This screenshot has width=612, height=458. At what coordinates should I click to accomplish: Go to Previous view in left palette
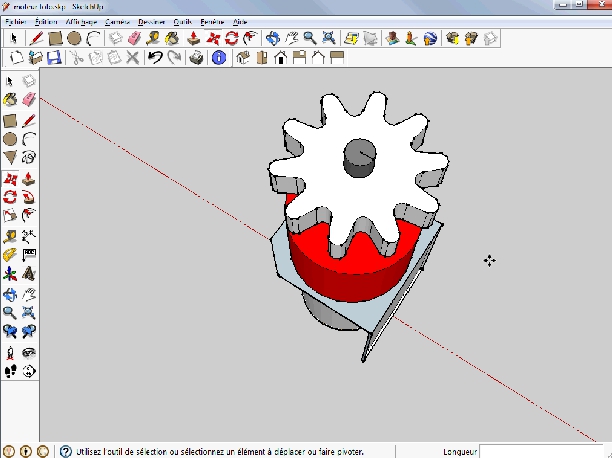pyautogui.click(x=10, y=332)
